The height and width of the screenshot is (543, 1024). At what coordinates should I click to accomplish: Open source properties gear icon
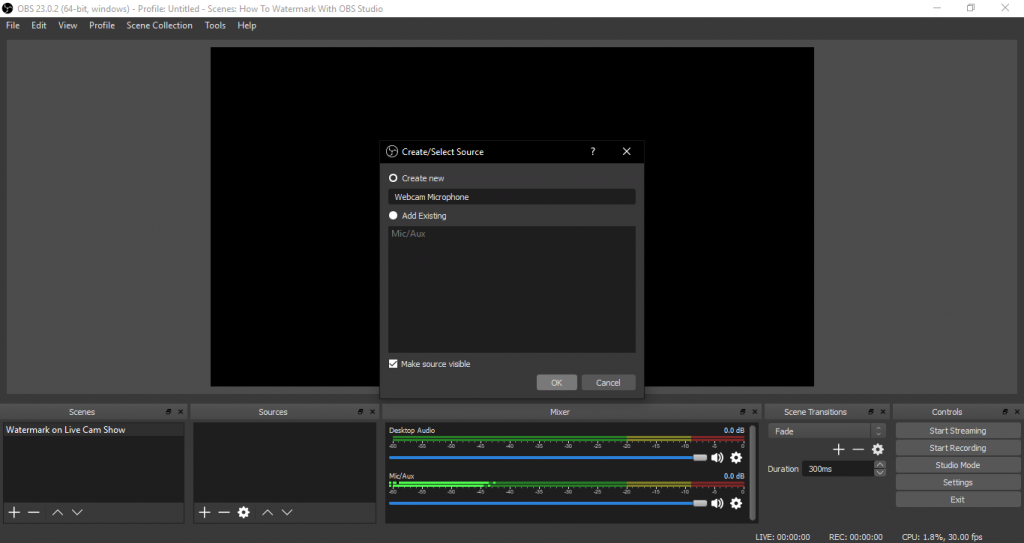click(244, 513)
